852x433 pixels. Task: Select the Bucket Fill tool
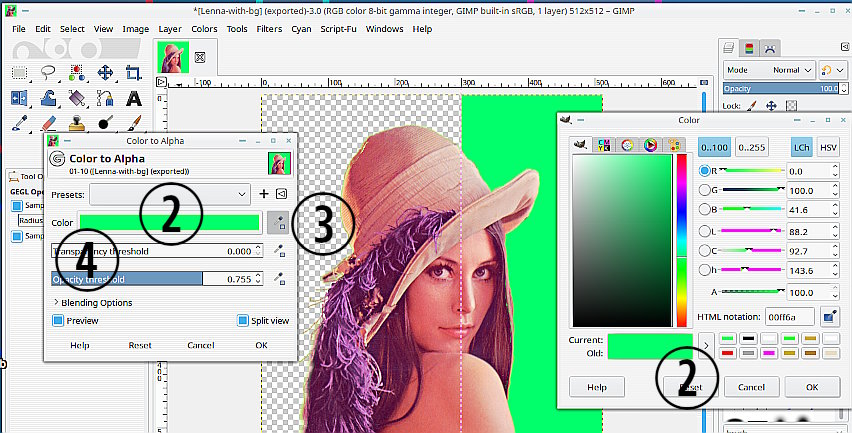[x=77, y=98]
